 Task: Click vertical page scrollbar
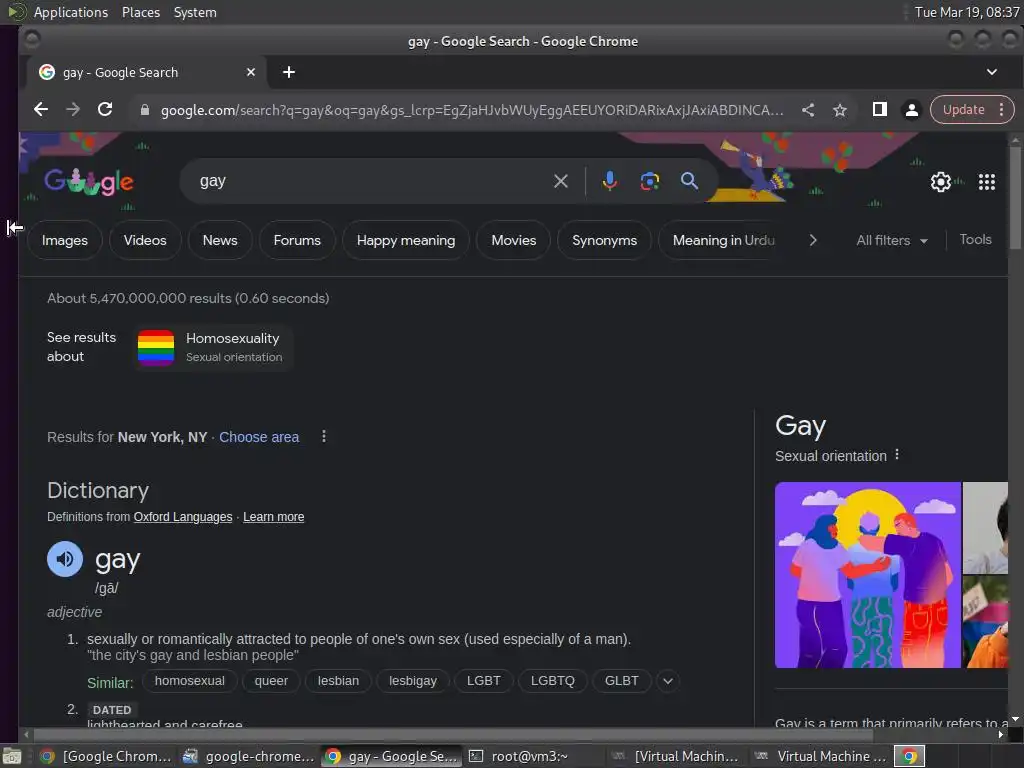pos(1015,198)
